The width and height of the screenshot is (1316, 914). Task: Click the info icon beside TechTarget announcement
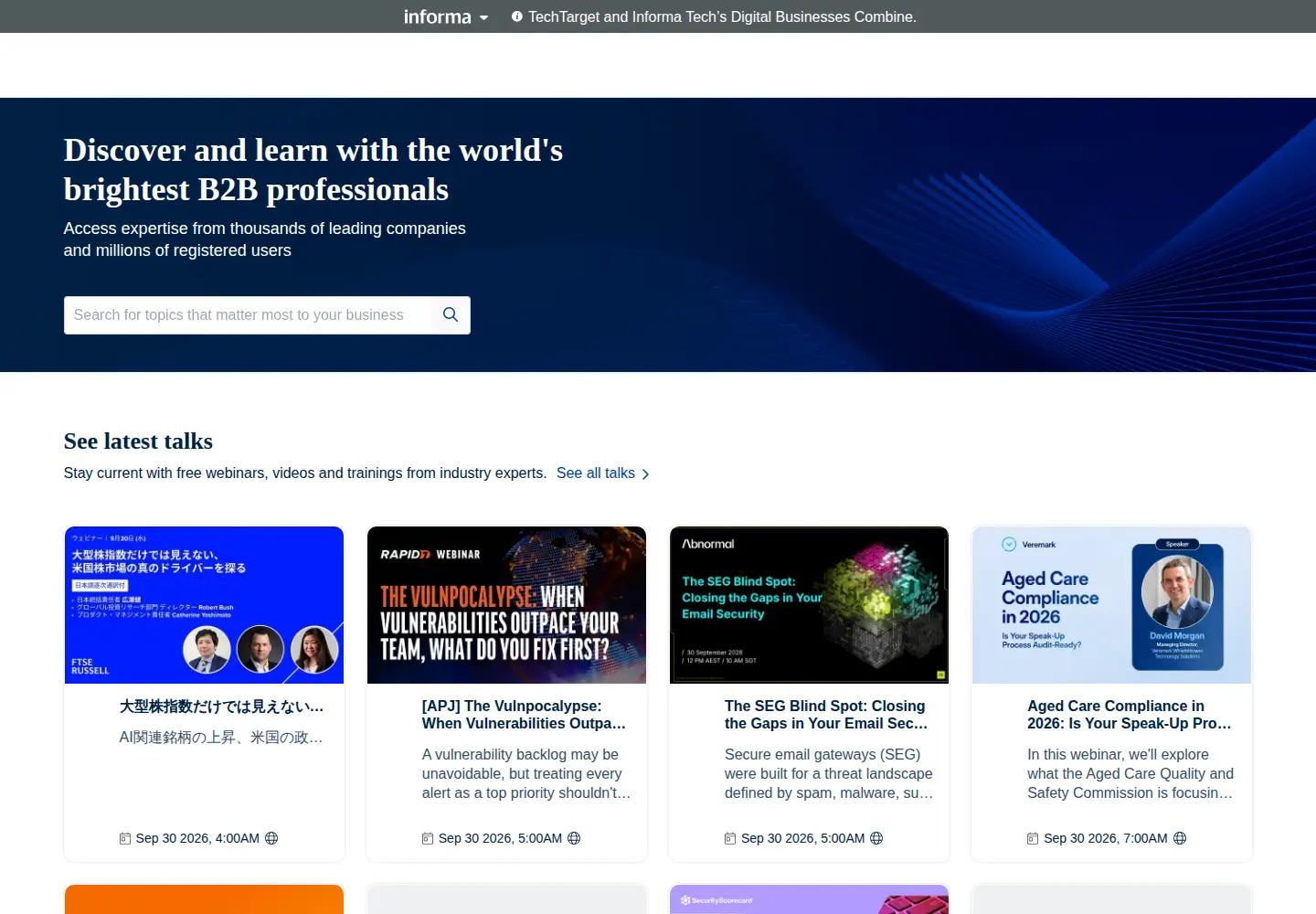[517, 16]
